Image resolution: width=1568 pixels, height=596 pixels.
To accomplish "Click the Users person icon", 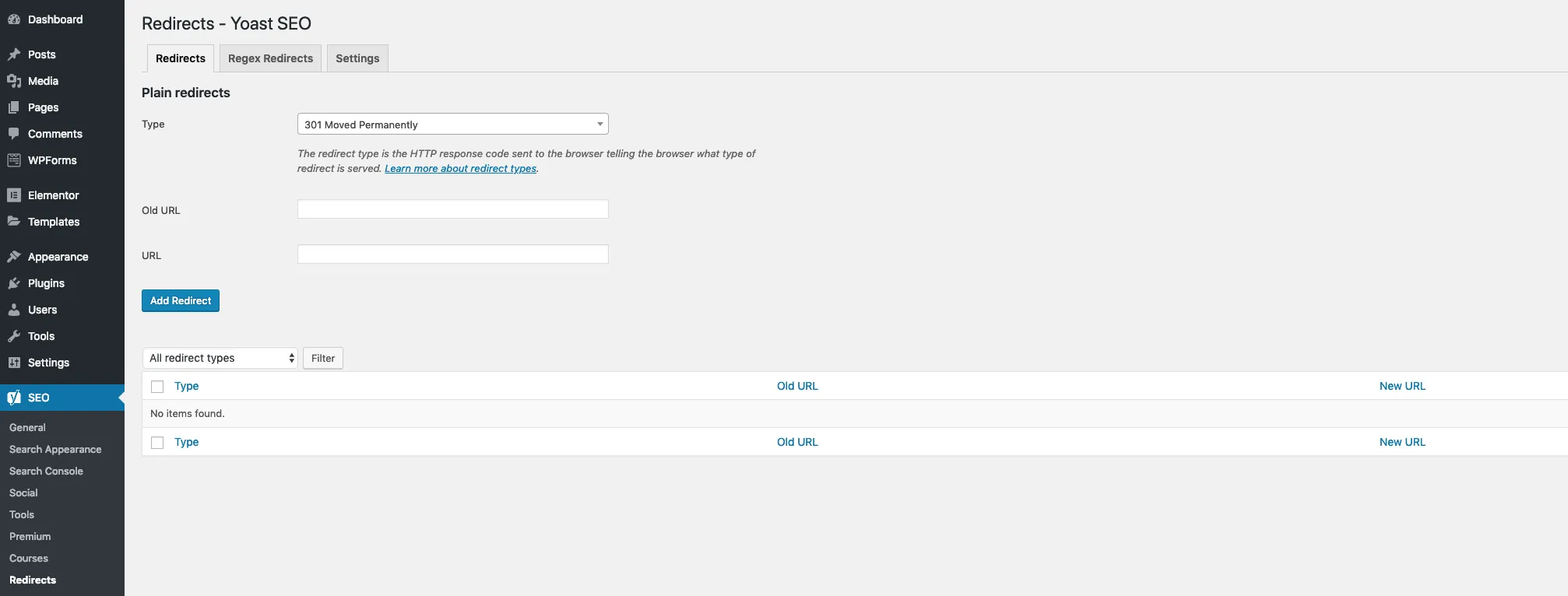I will click(14, 310).
